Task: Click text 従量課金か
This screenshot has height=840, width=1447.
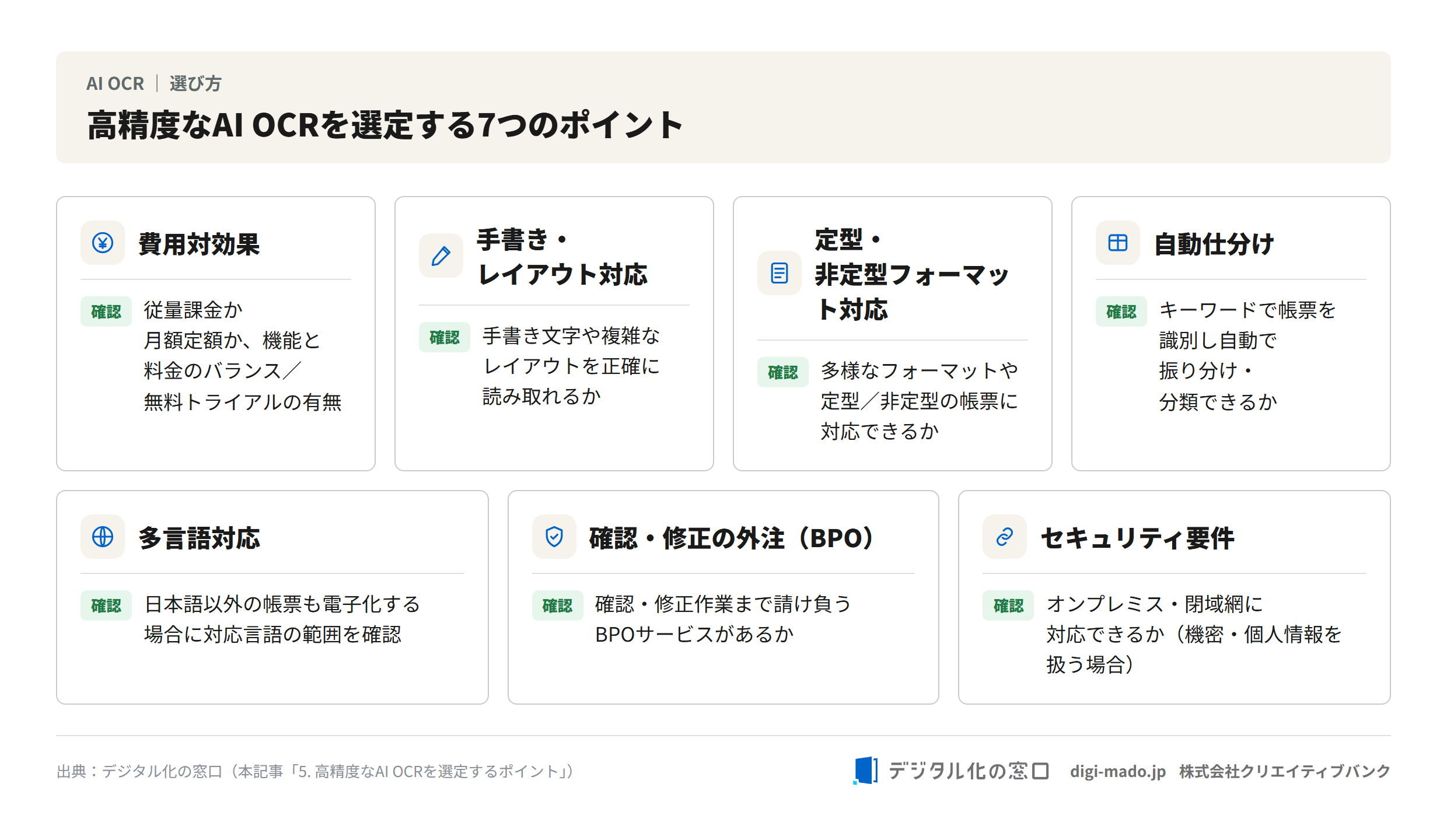Action: click(x=193, y=310)
